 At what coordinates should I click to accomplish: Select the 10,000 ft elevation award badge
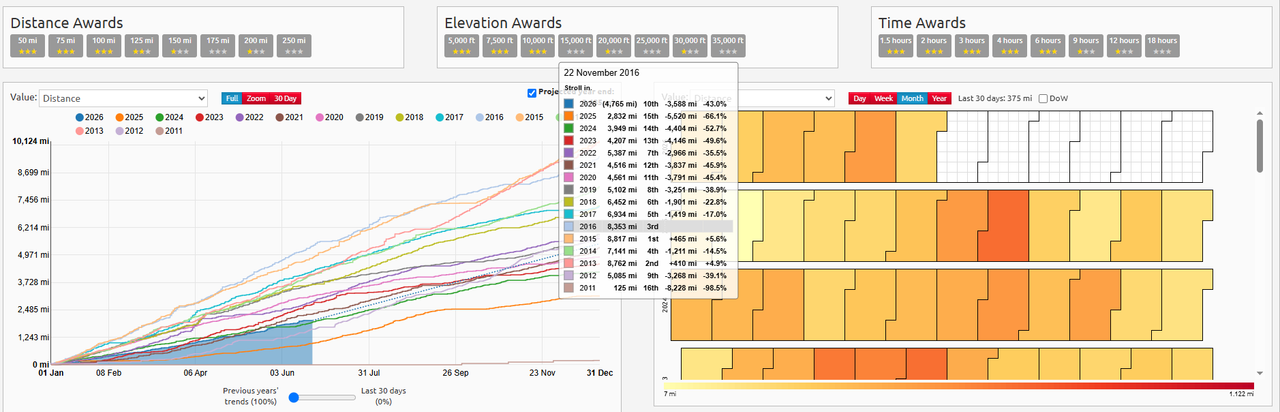pyautogui.click(x=537, y=44)
